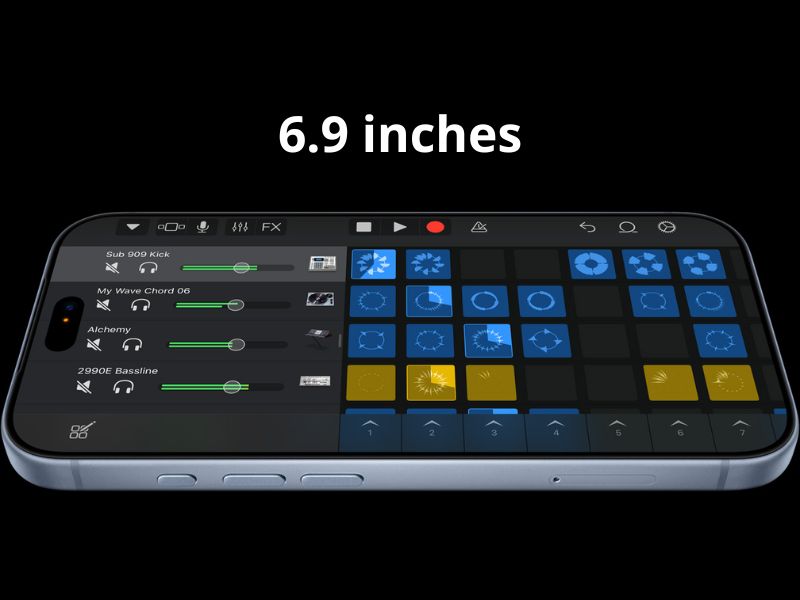Open the Settings gear icon
This screenshot has width=800, height=600.
(x=667, y=227)
